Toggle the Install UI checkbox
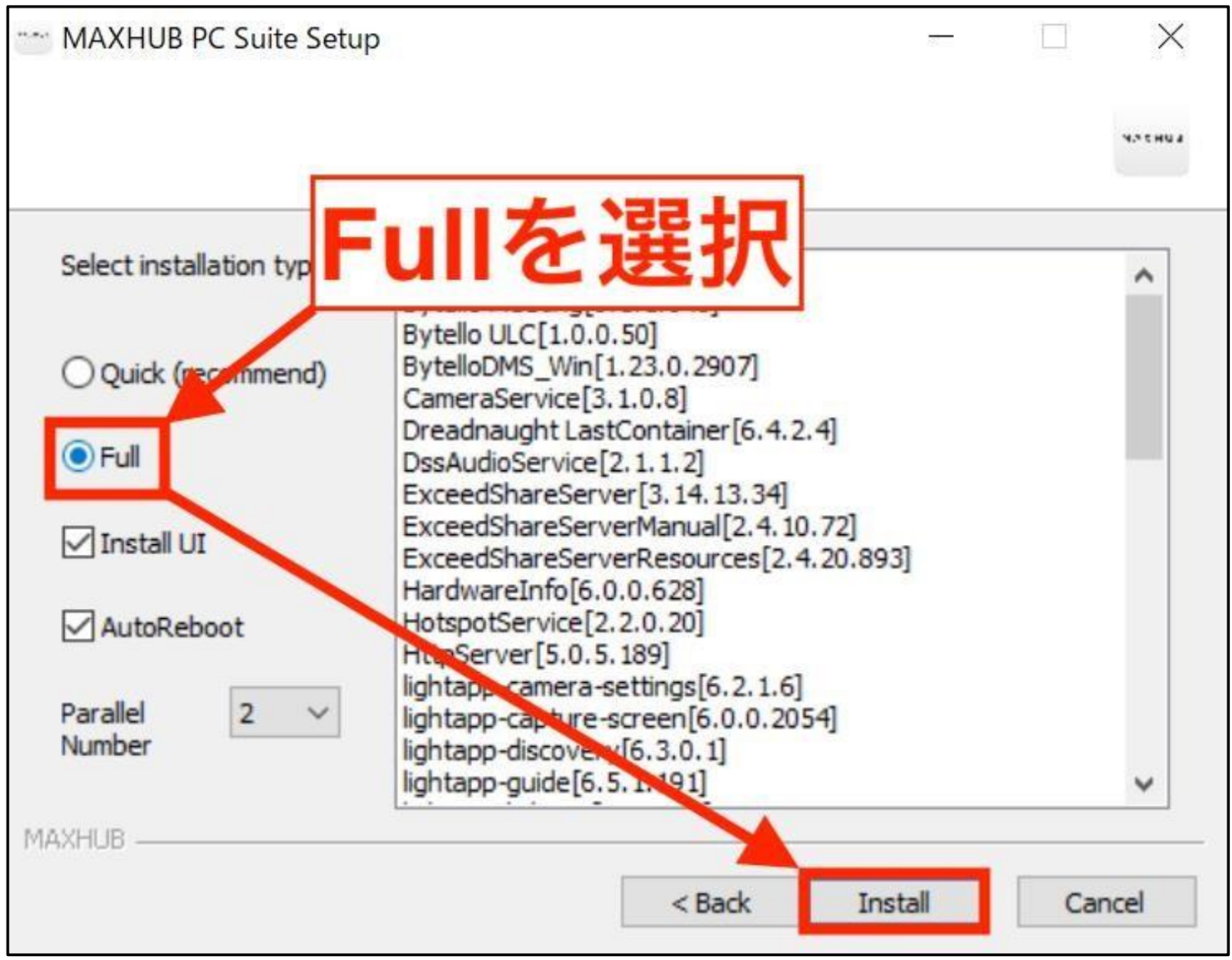Viewport: 1232px width, 960px height. click(78, 544)
